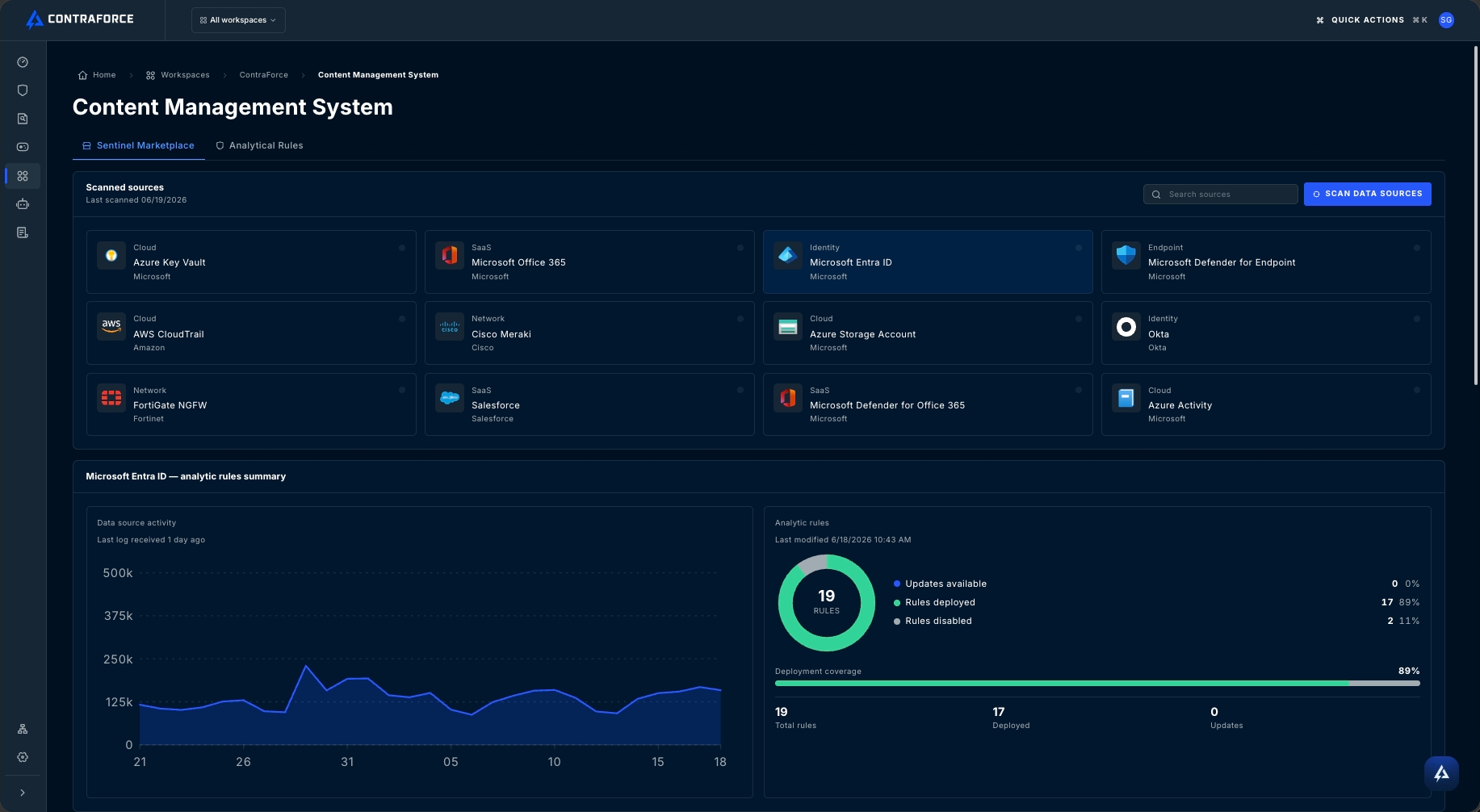Switch to Sentinel Marketplace tab

[138, 146]
